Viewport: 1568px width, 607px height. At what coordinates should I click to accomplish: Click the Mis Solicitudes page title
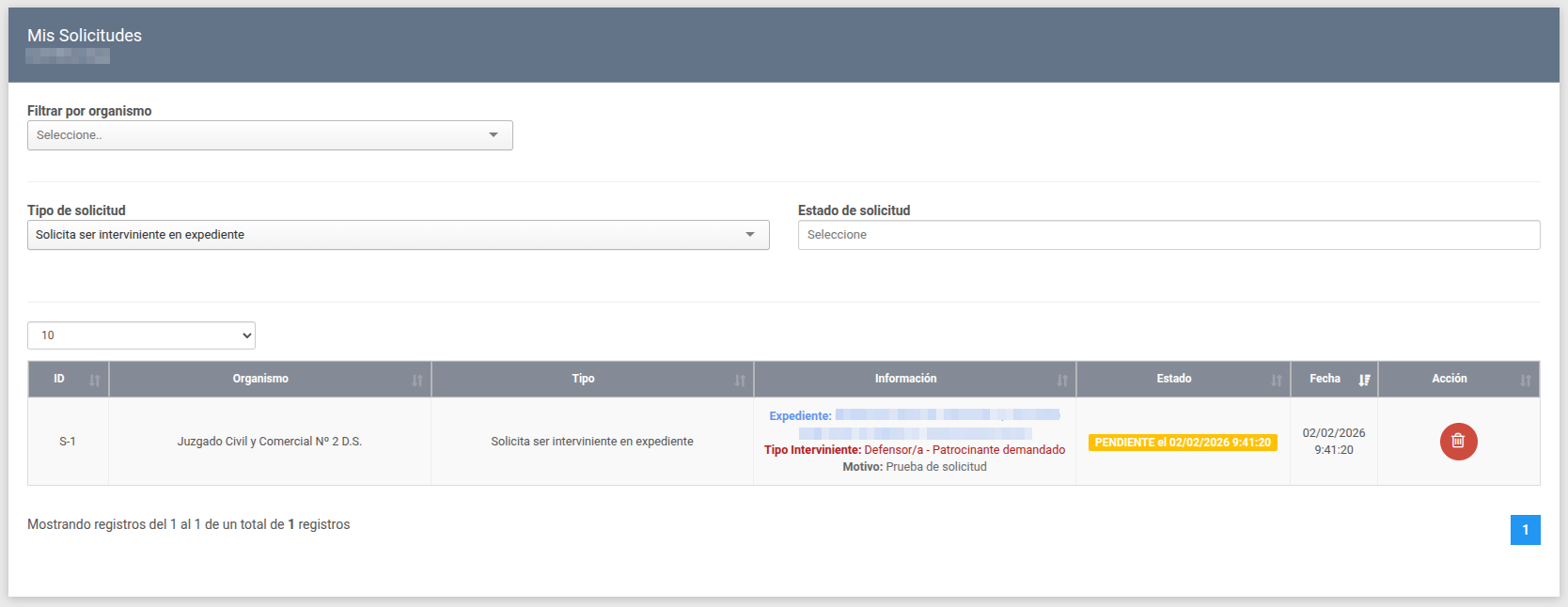85,36
